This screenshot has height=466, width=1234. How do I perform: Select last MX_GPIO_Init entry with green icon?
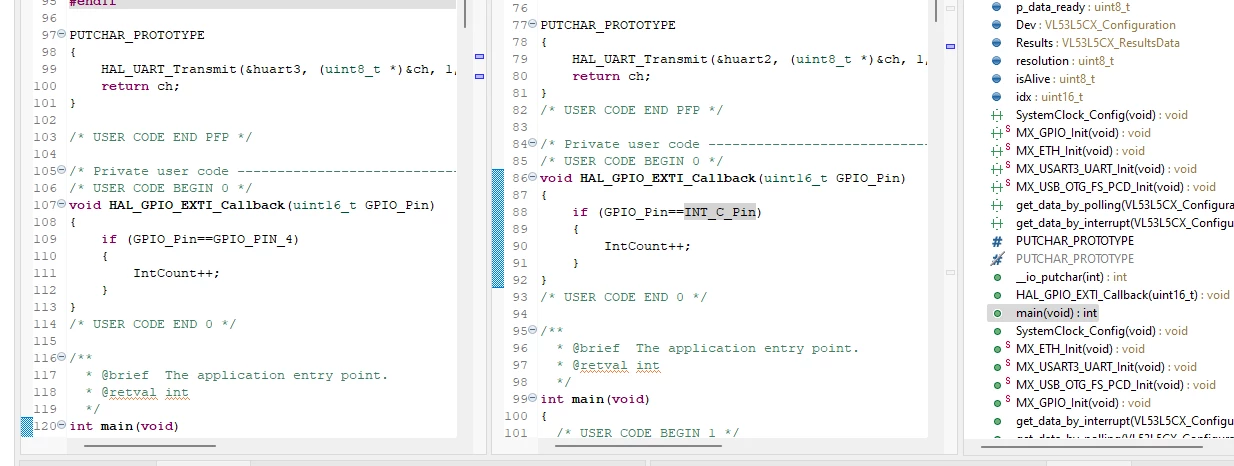coord(1083,403)
